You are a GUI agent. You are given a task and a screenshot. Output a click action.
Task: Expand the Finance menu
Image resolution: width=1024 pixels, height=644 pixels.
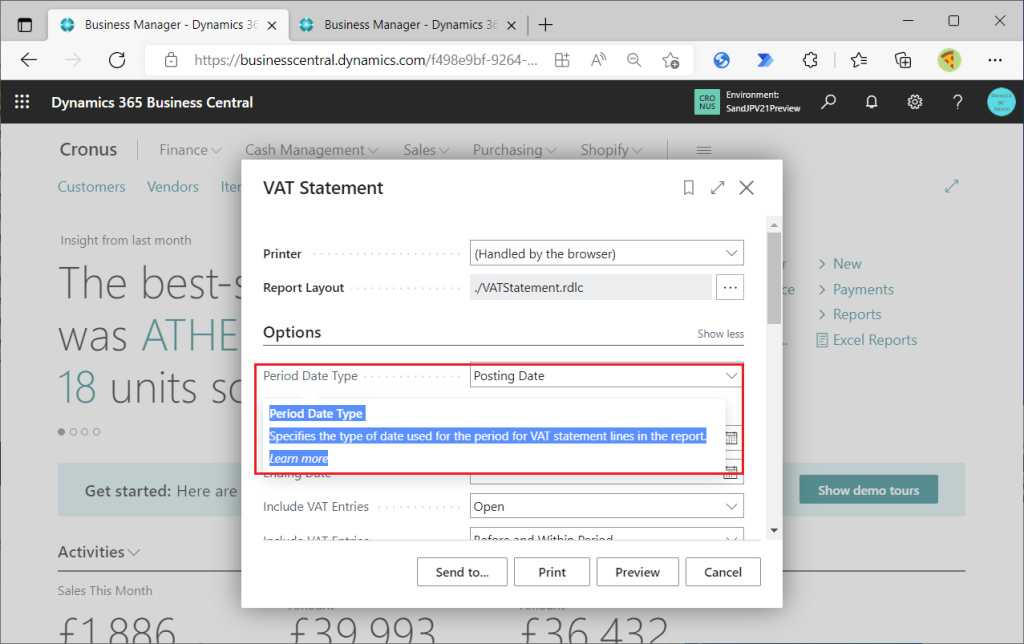tap(190, 150)
